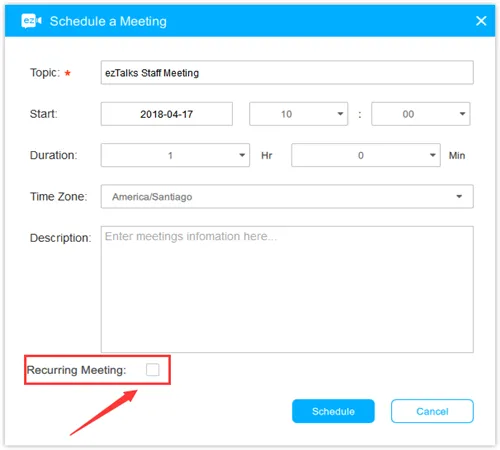The image size is (500, 450).
Task: Close the Schedule a Meeting dialog
Action: point(481,21)
